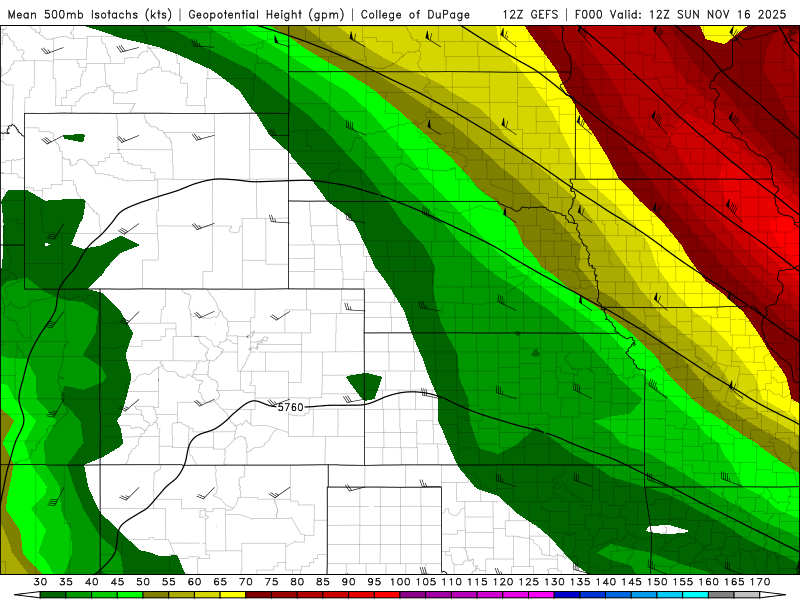Select the bright green 45–50 kts legend swatch
The image size is (800, 600).
click(x=130, y=595)
